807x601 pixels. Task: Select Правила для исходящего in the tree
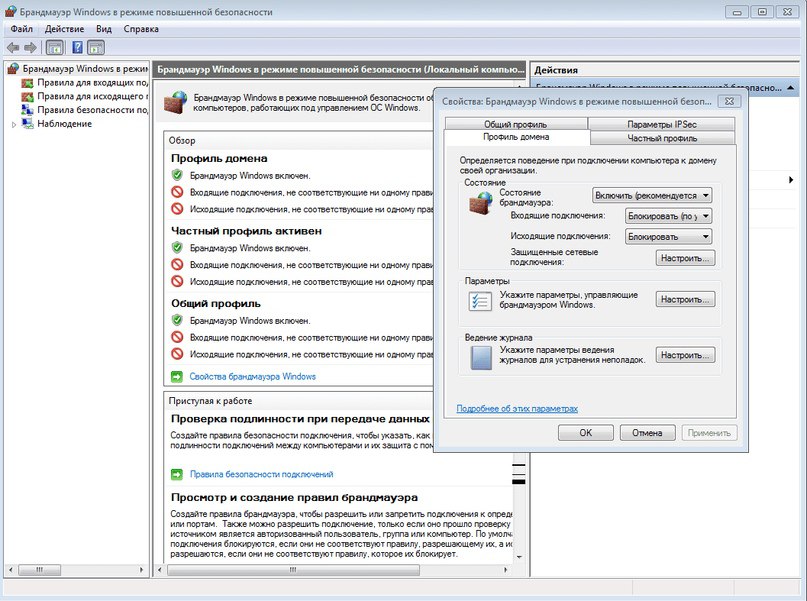pyautogui.click(x=93, y=96)
